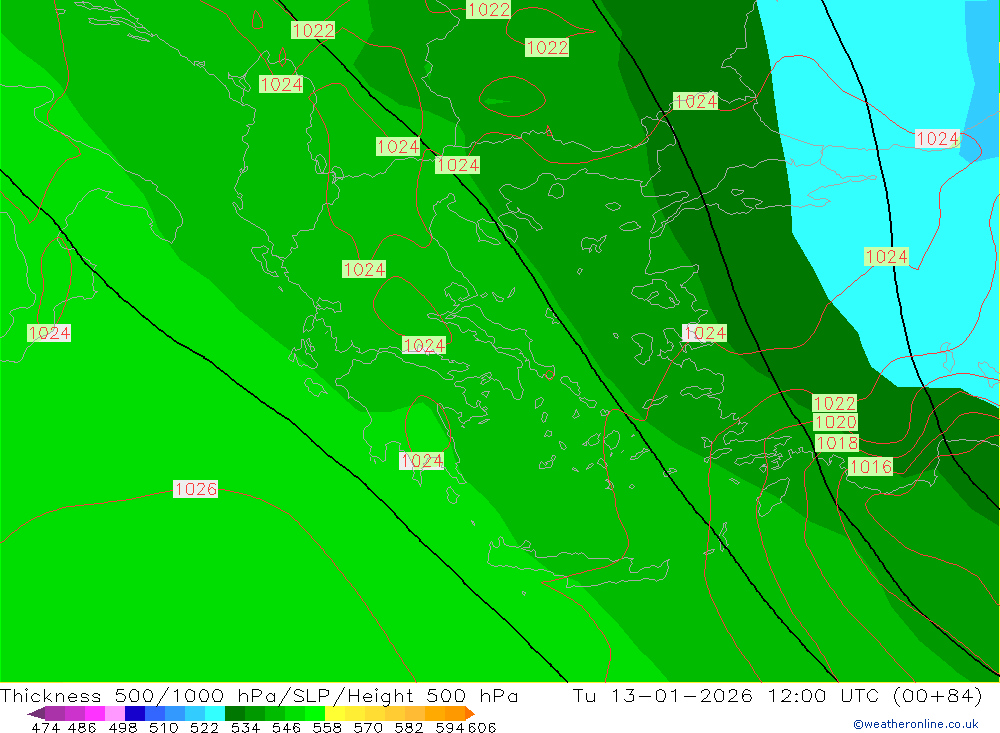The width and height of the screenshot is (1000, 733).
Task: Click the '546' legend value
Action: [x=286, y=727]
